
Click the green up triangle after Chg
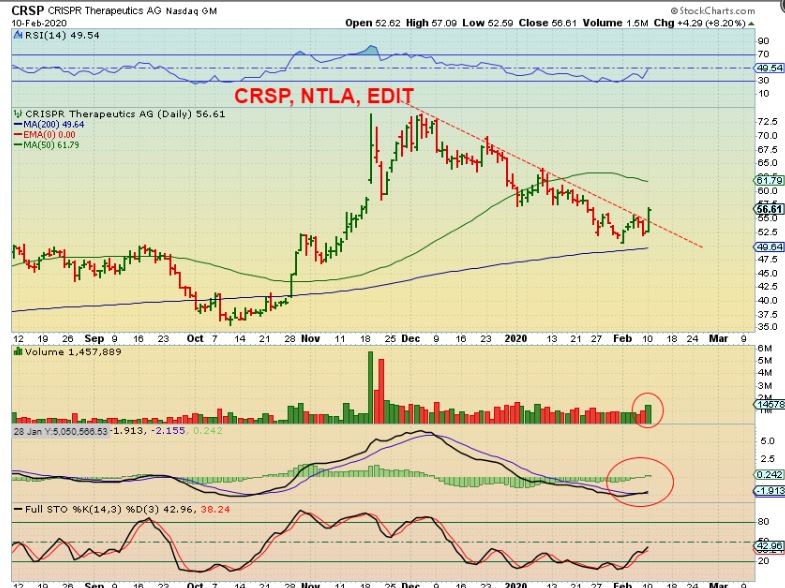751,24
